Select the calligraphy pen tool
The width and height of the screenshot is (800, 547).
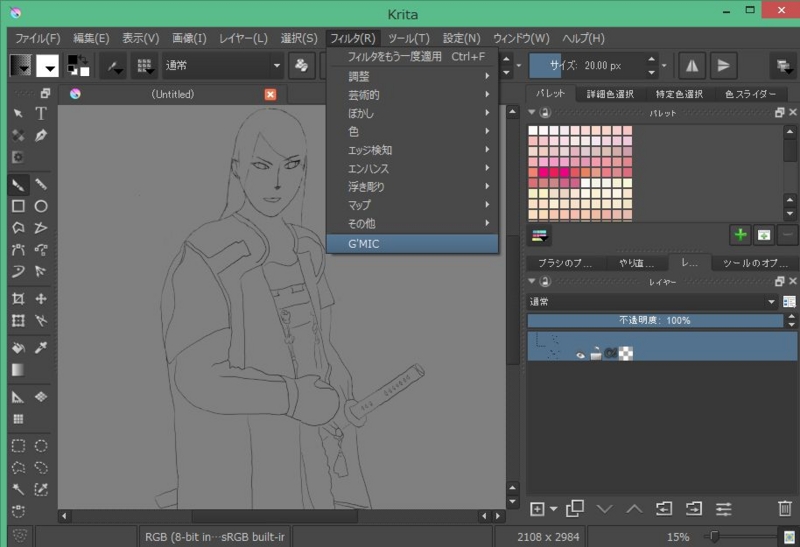(41, 135)
